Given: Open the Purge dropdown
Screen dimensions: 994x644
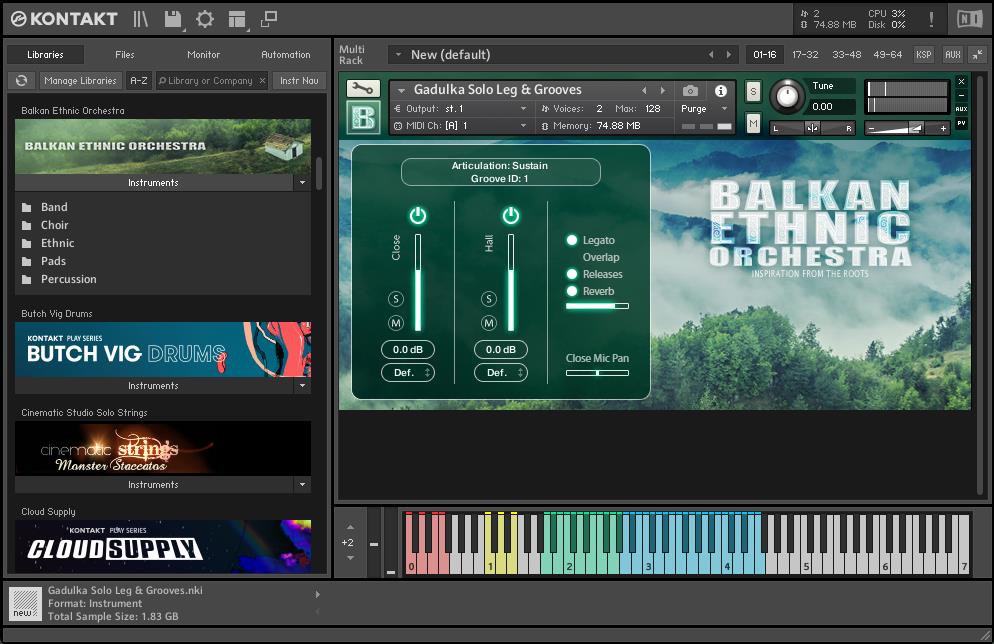Looking at the screenshot, I should (x=705, y=109).
